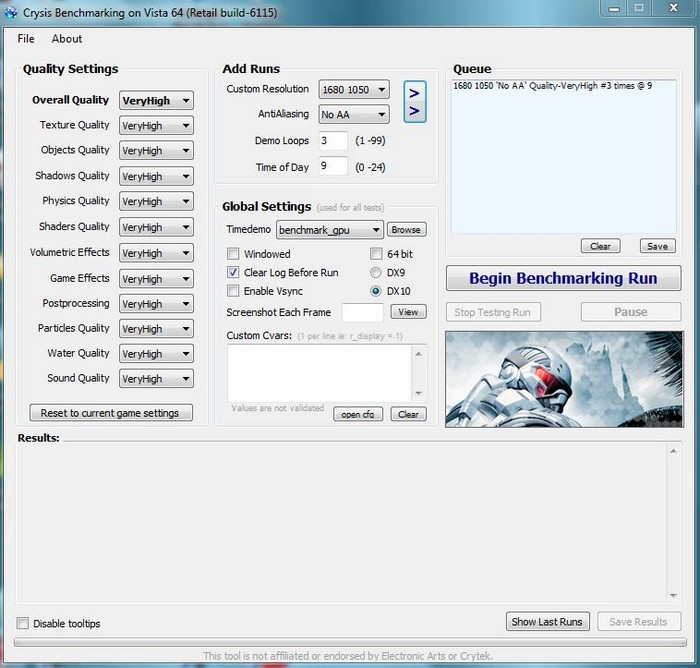Image resolution: width=700 pixels, height=668 pixels.
Task: Expand the Shaders Quality dropdown
Action: coord(156,227)
